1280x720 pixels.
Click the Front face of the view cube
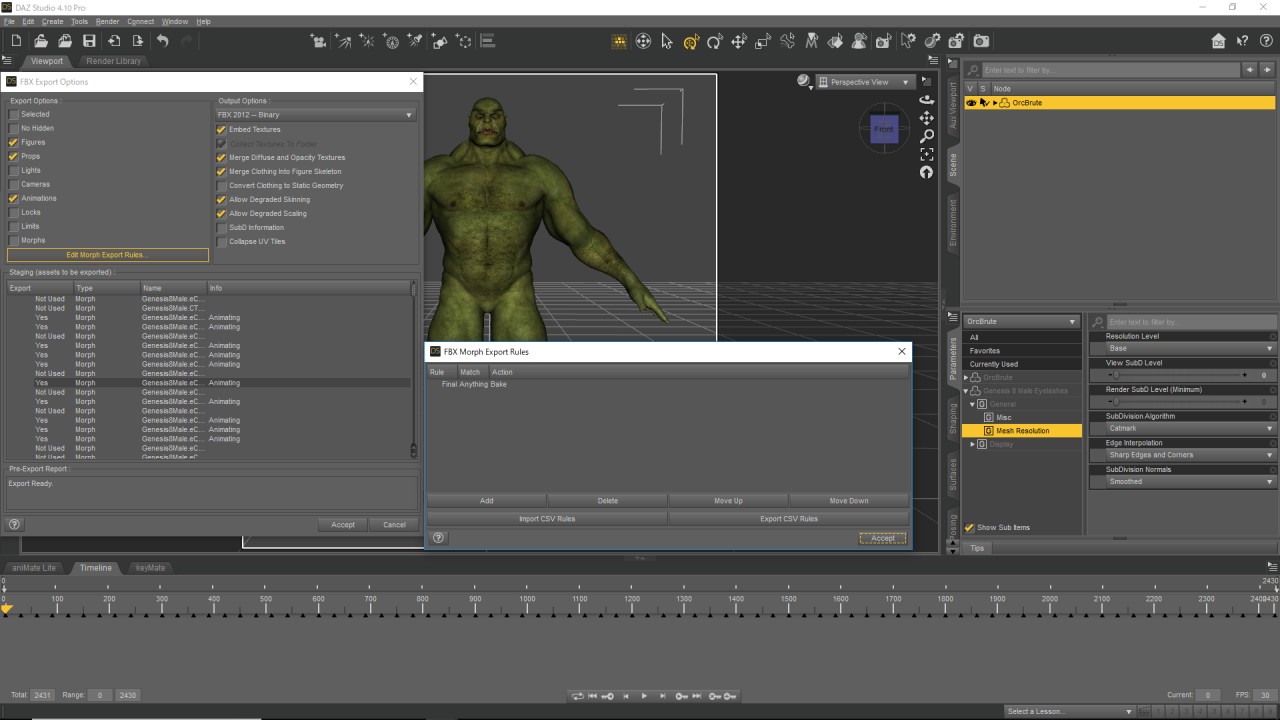pos(884,130)
